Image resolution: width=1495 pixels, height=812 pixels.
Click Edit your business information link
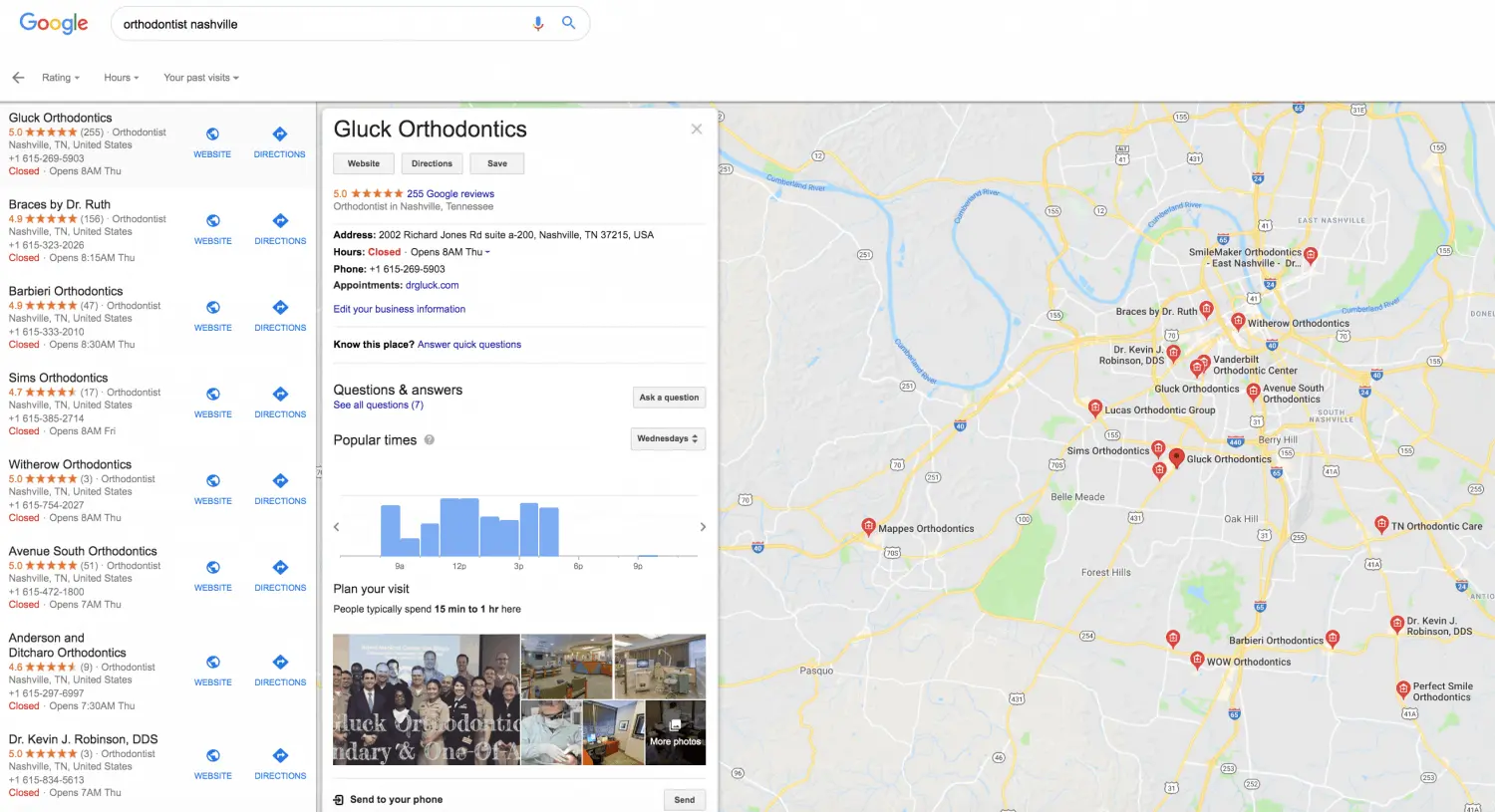(400, 309)
